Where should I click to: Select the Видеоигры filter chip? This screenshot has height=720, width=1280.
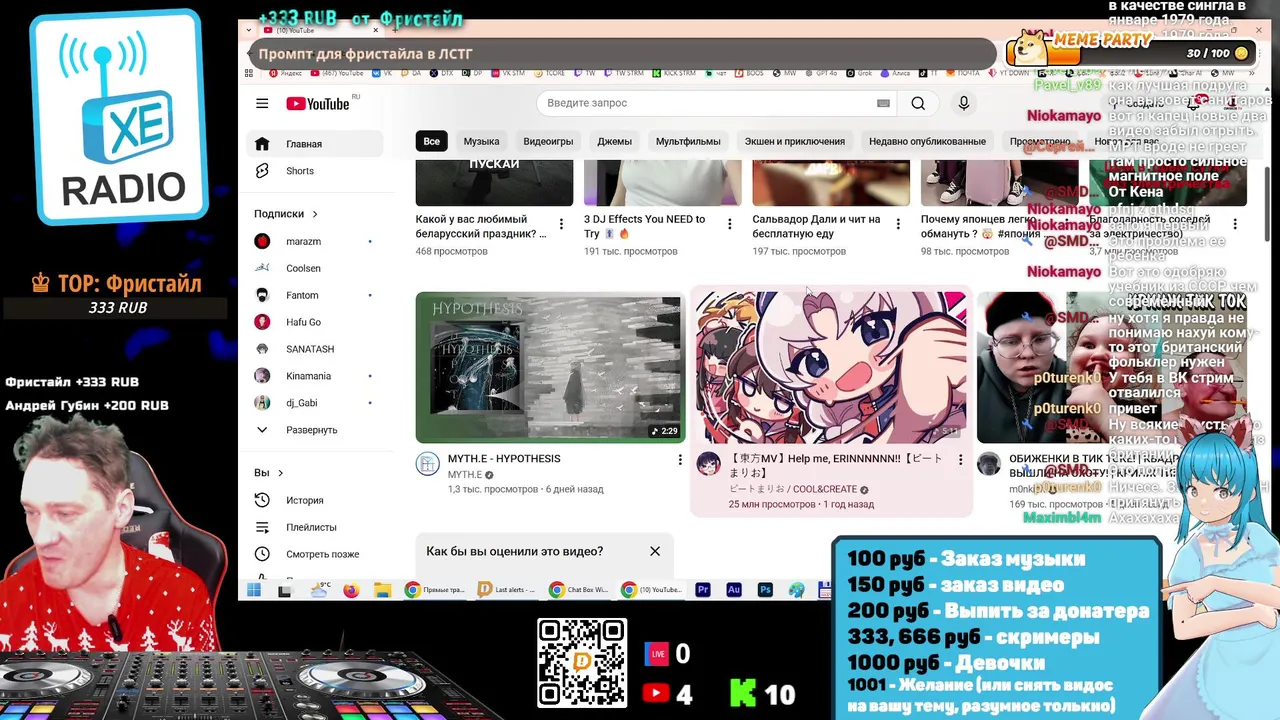(x=548, y=141)
